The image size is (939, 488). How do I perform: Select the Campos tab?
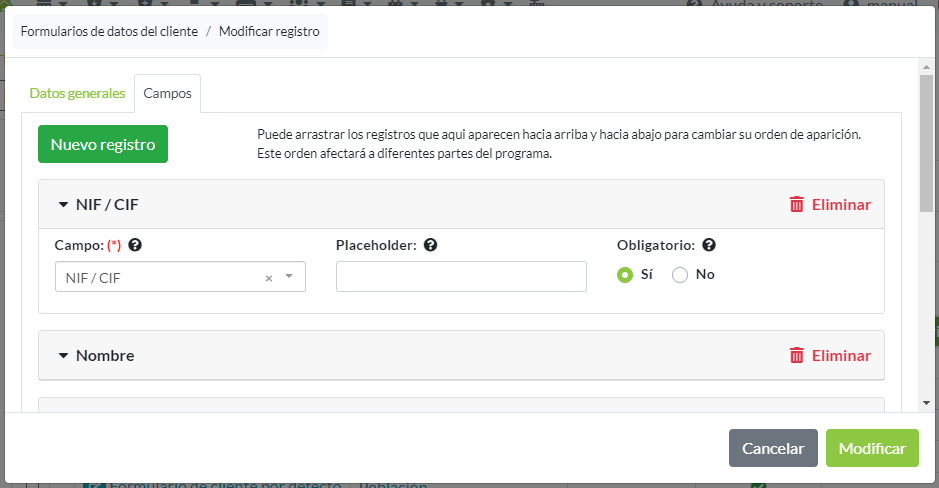[x=168, y=93]
